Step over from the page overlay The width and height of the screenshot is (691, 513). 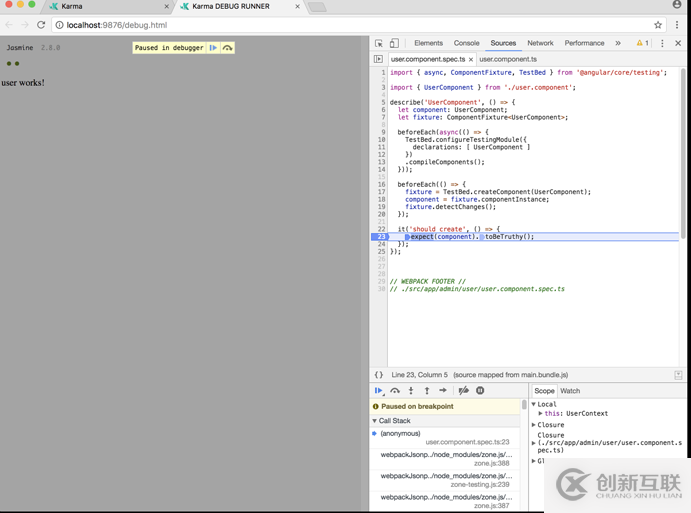pyautogui.click(x=227, y=48)
